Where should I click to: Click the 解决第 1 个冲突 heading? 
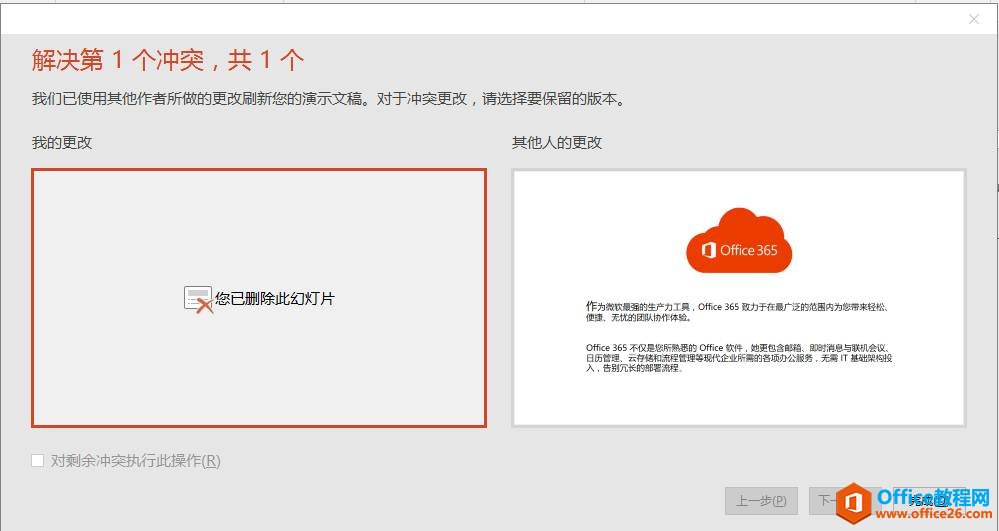(x=168, y=61)
